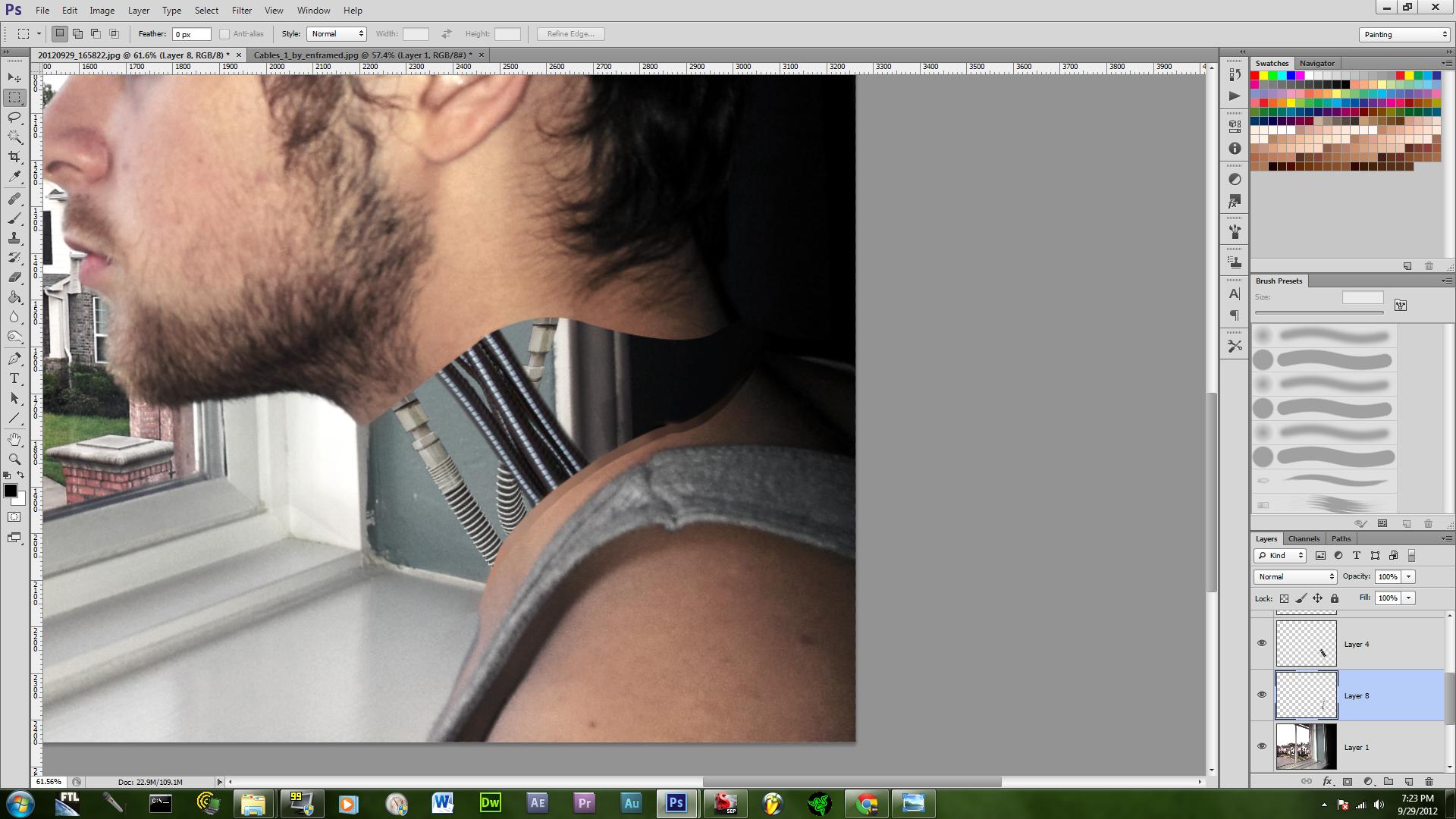
Task: Toggle lock image pixels brush icon
Action: [1301, 598]
